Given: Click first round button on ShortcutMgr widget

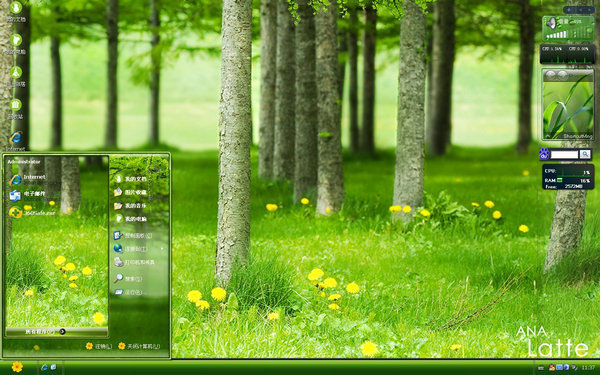Looking at the screenshot, I should 550,75.
